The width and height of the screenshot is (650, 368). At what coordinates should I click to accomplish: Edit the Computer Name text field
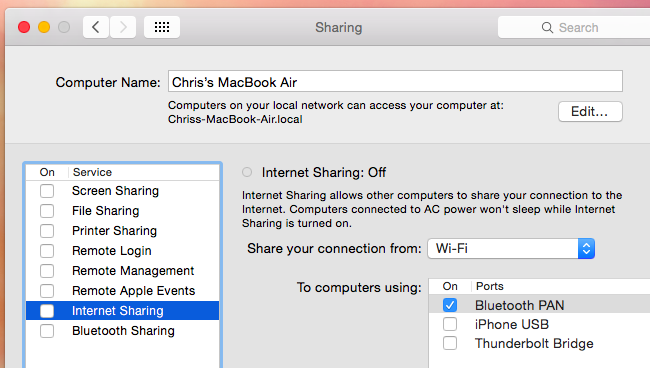point(395,81)
